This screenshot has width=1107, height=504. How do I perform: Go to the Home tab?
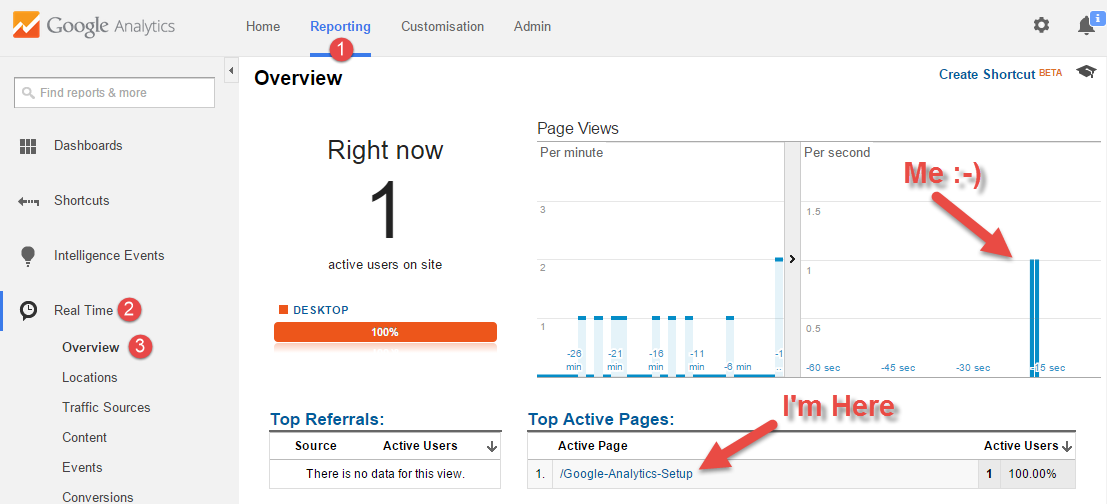263,27
